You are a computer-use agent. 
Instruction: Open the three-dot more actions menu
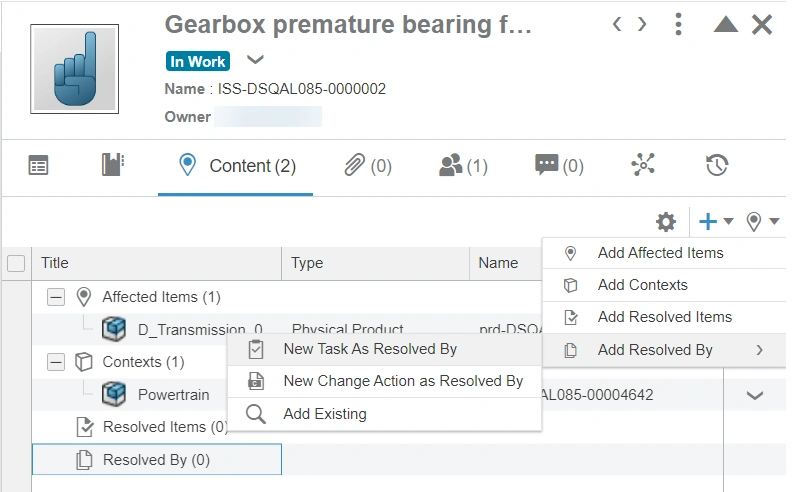click(678, 24)
